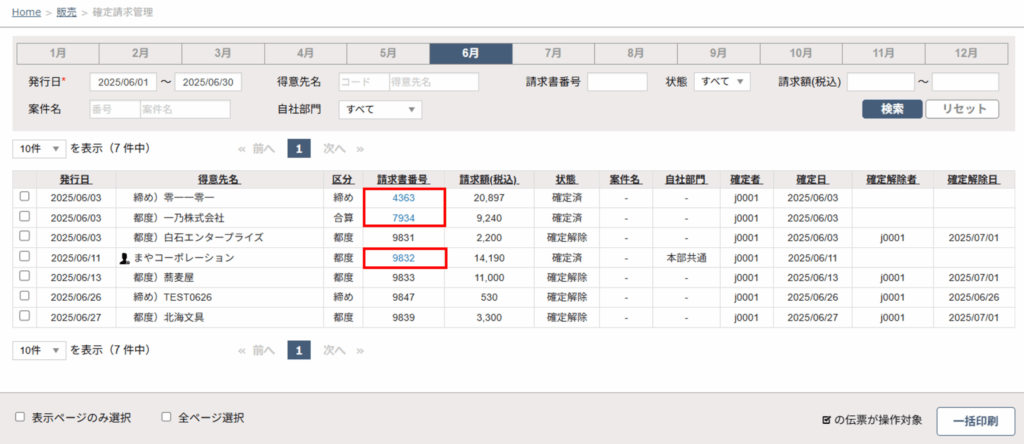The image size is (1024, 444).
Task: Switch to the 12月 tab
Action: [966, 53]
